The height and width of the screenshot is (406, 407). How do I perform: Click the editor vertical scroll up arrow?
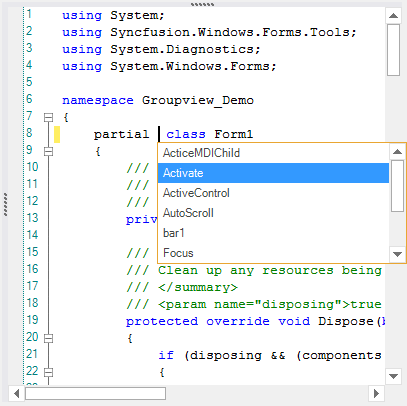(393, 16)
